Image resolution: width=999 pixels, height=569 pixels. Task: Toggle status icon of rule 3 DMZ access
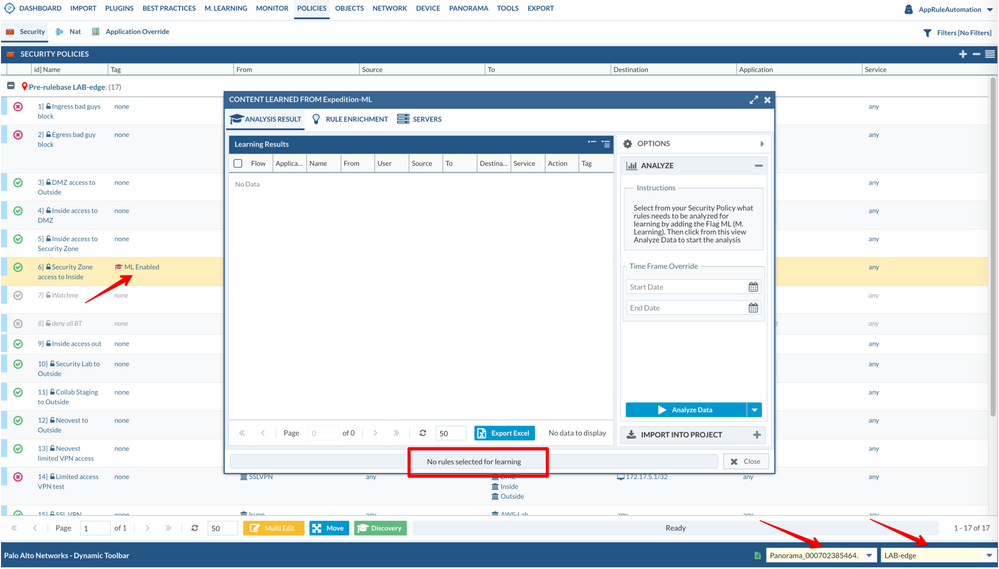click(18, 183)
